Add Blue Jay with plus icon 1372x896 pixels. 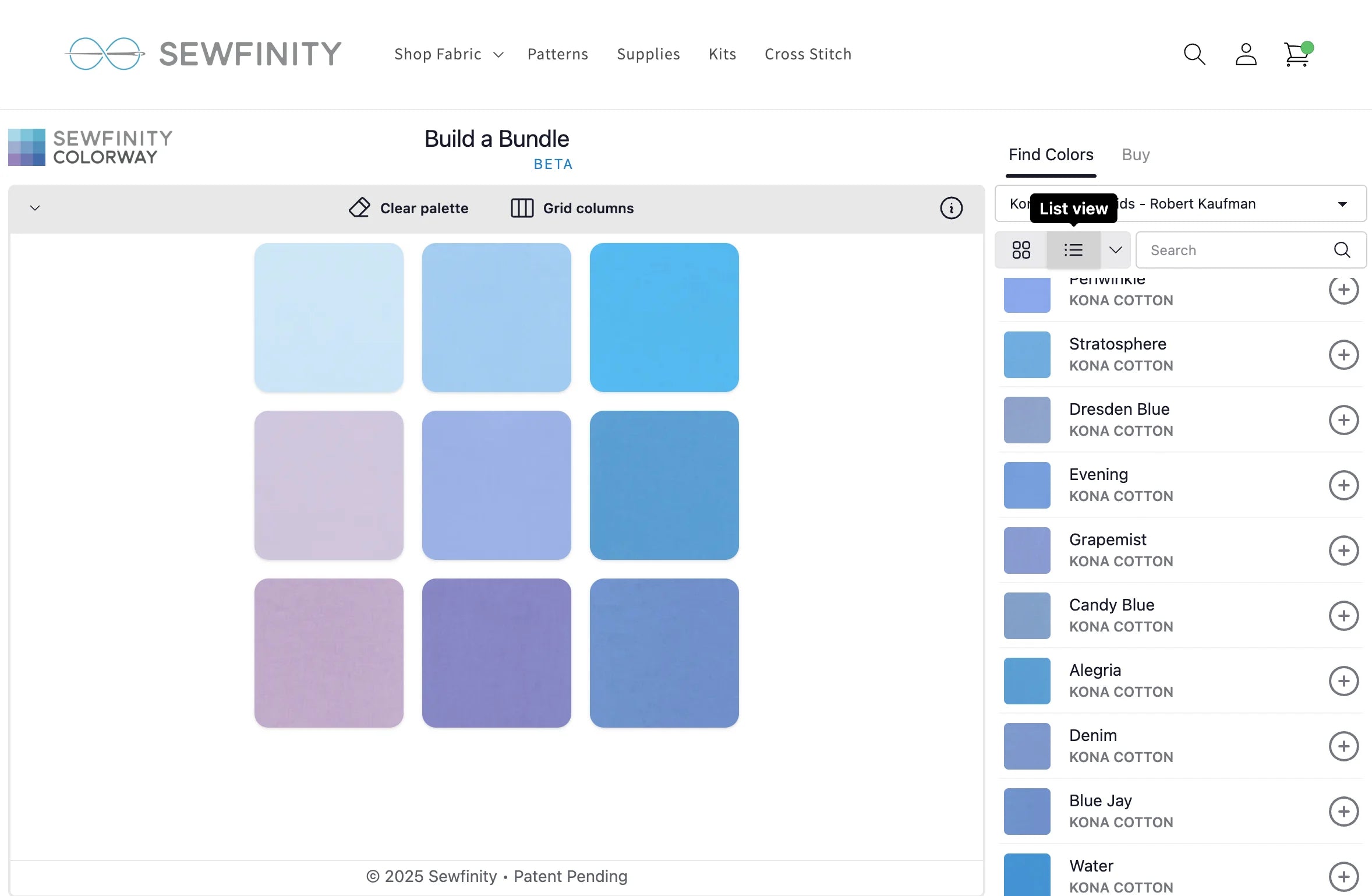pos(1343,812)
